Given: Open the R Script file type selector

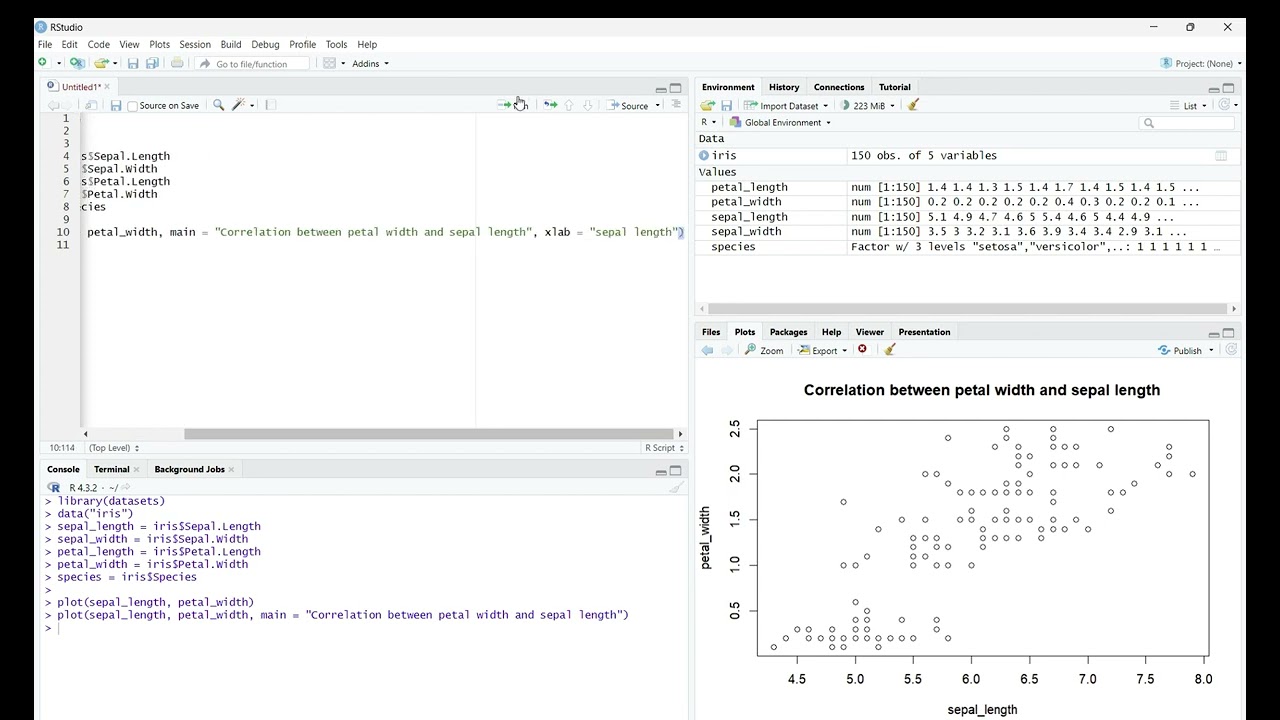Looking at the screenshot, I should (x=664, y=448).
